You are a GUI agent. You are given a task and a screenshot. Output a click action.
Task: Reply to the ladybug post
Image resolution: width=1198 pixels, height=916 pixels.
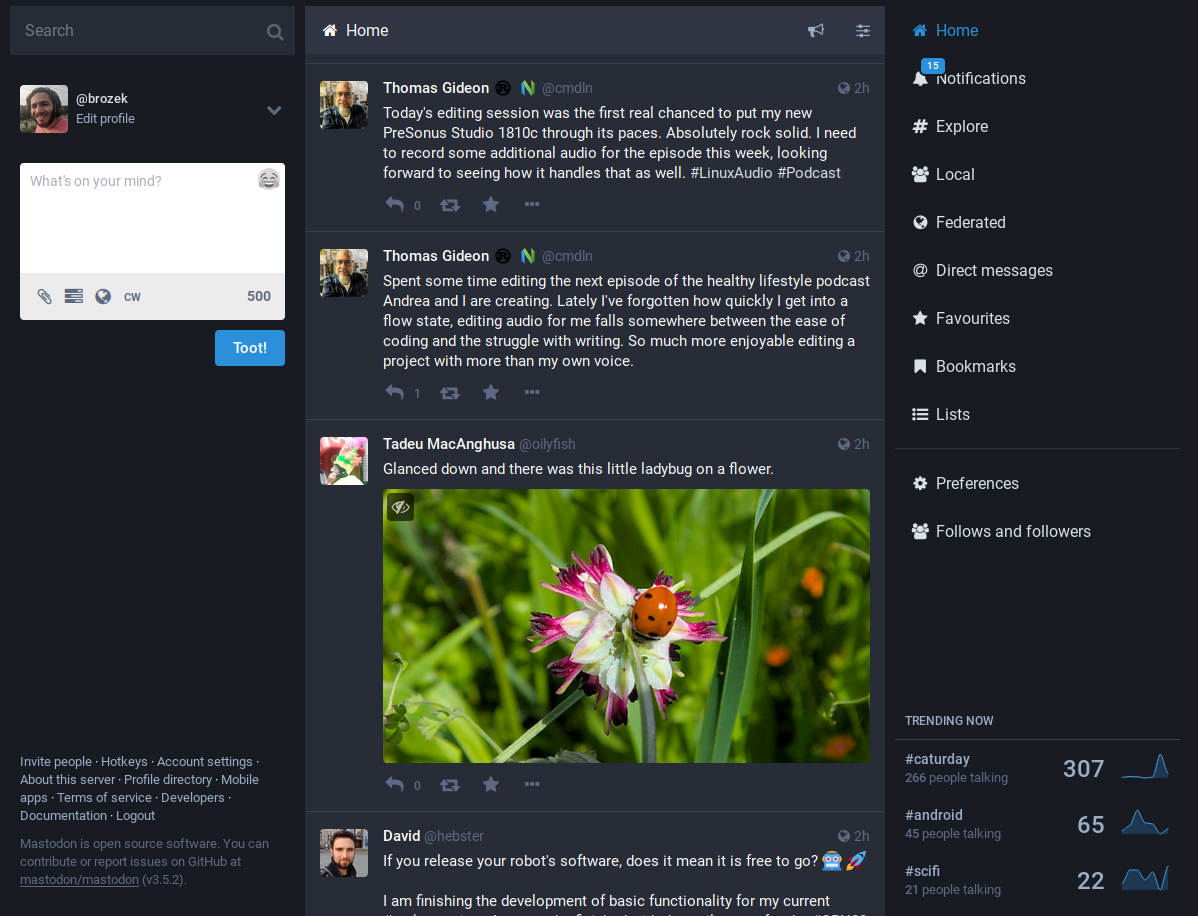tap(395, 785)
